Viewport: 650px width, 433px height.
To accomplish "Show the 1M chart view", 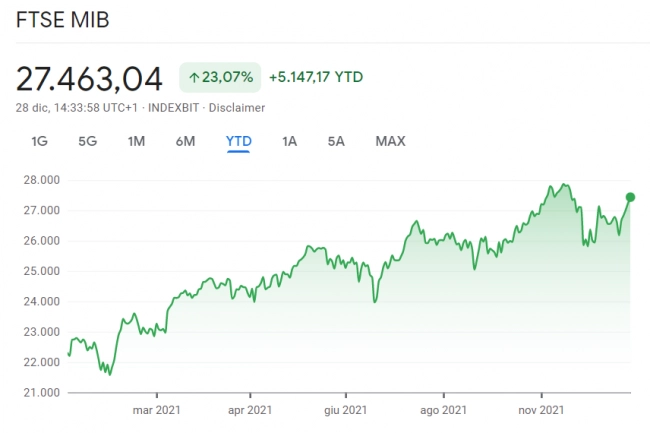I will (136, 141).
